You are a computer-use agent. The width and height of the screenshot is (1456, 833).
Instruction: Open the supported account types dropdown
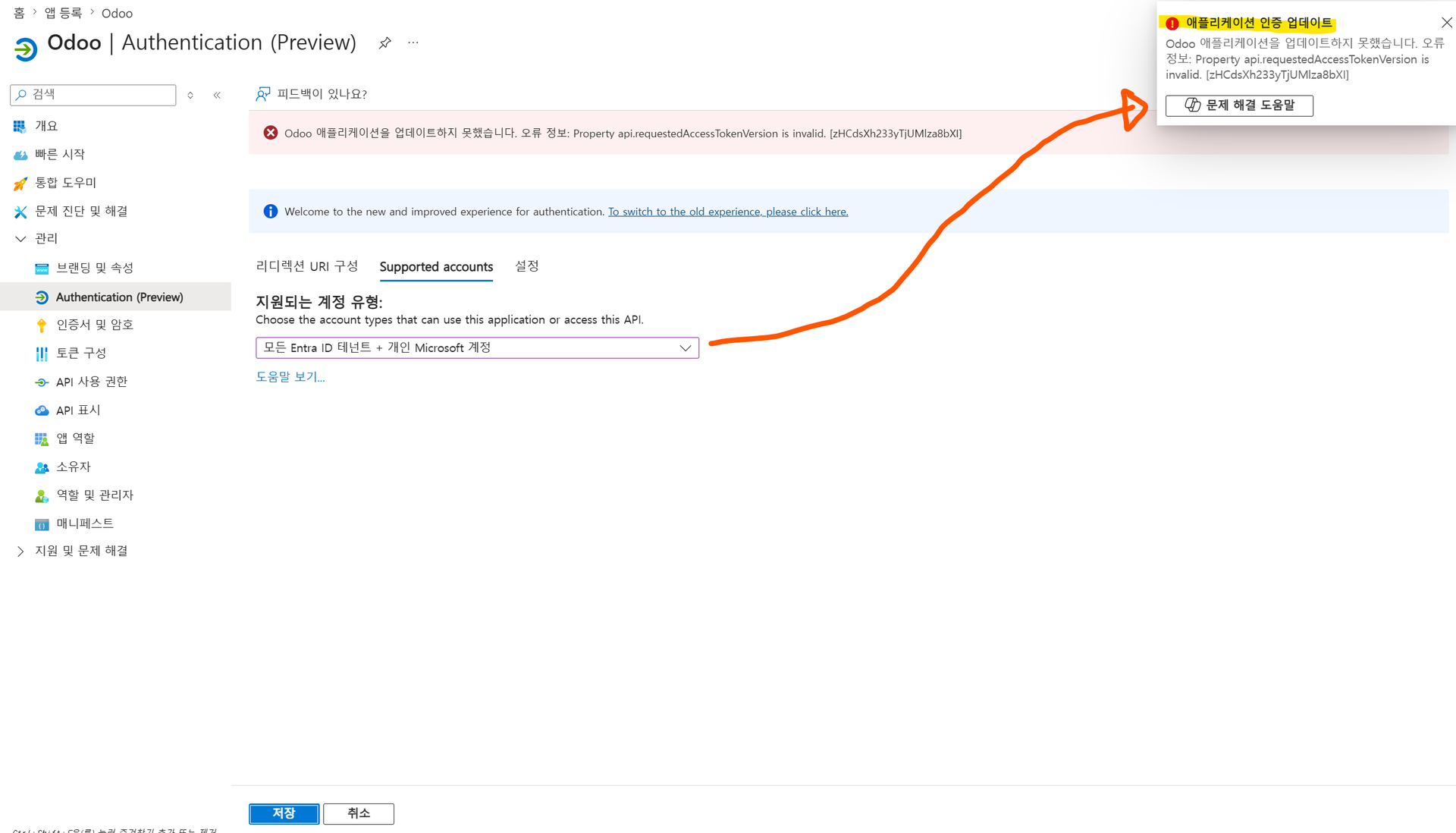pyautogui.click(x=477, y=347)
